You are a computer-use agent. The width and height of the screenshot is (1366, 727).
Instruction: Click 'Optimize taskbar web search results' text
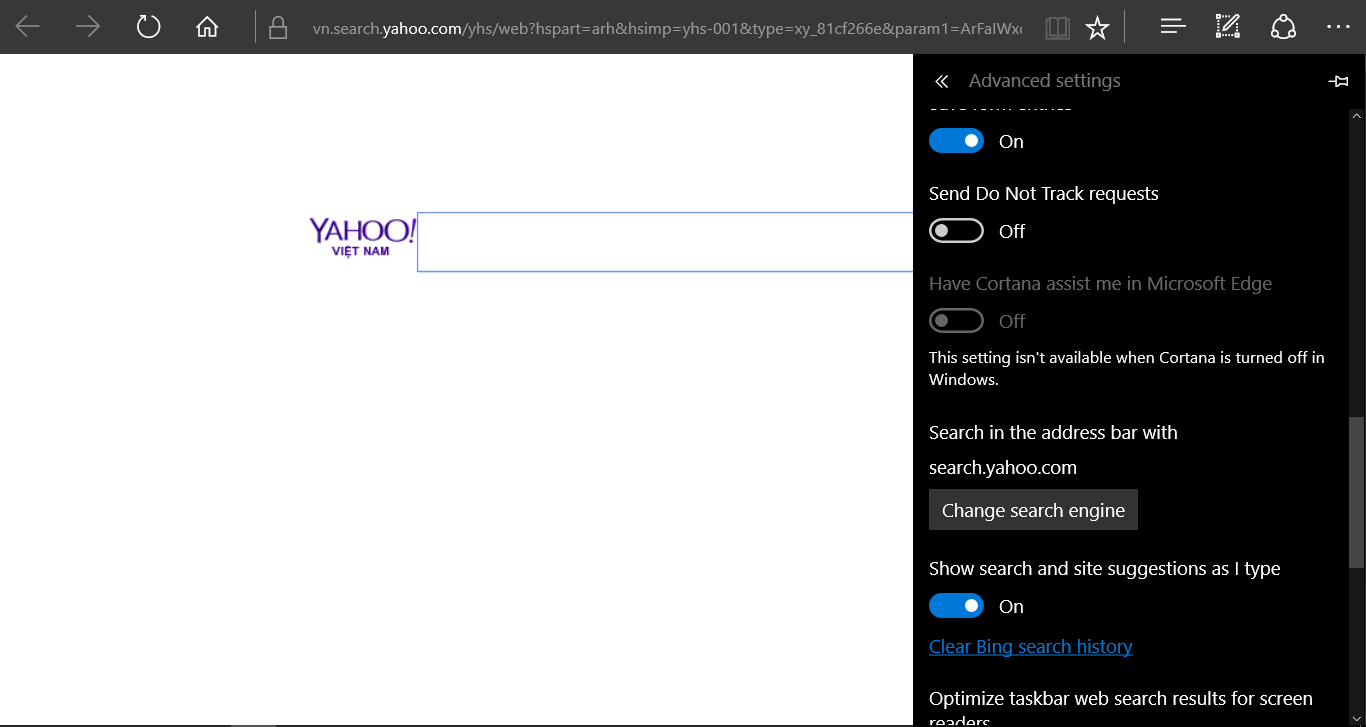pyautogui.click(x=1121, y=709)
